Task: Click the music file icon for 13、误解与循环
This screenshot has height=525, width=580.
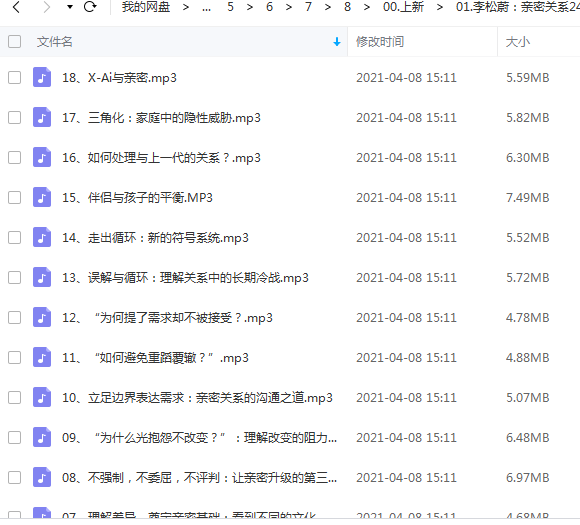Action: (x=42, y=277)
